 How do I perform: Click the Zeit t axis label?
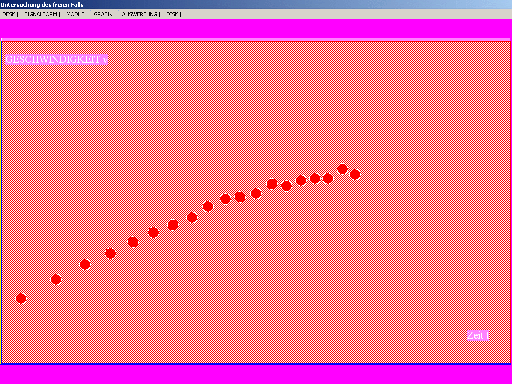pyautogui.click(x=478, y=335)
